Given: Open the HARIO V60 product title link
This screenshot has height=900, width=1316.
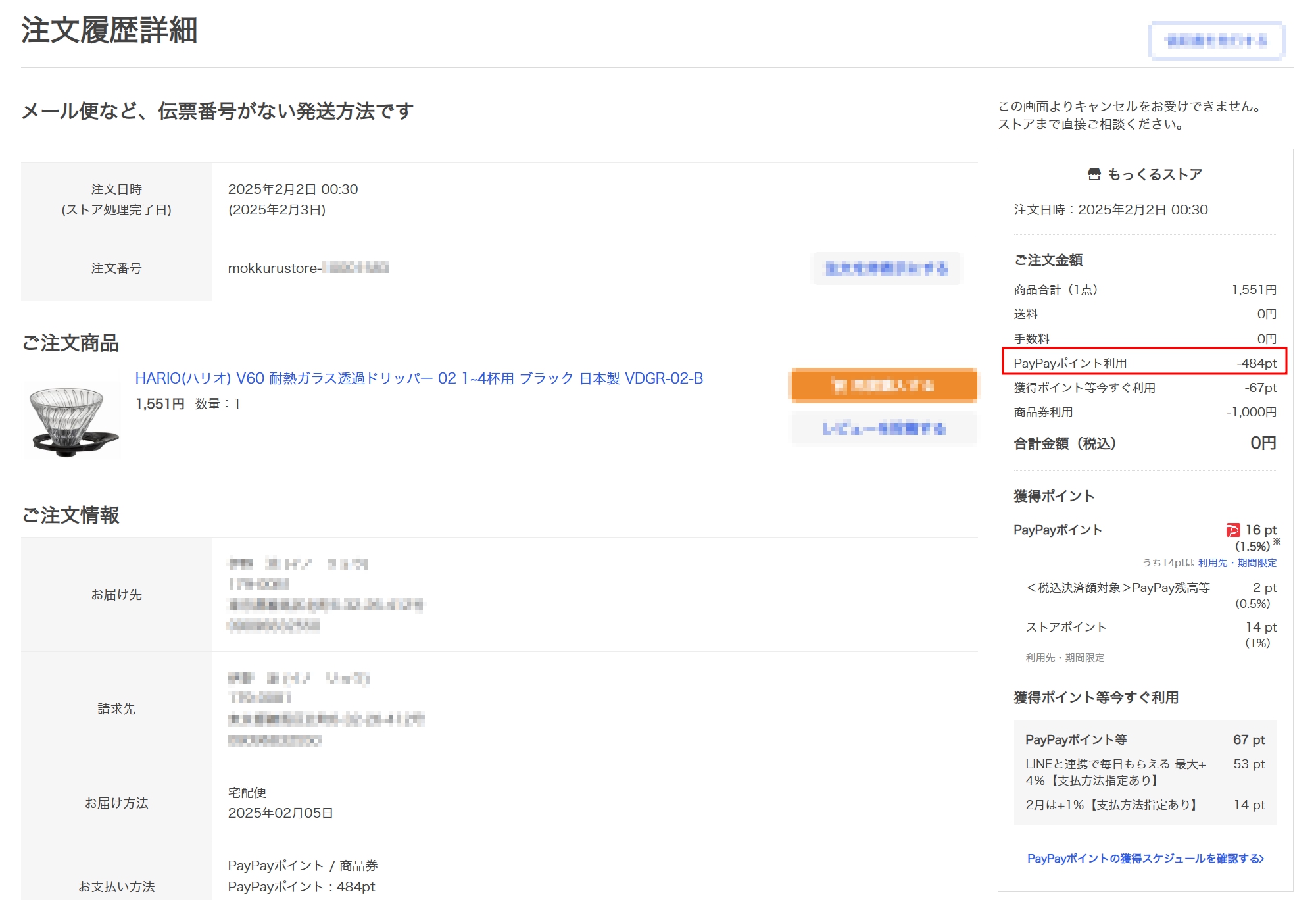Looking at the screenshot, I should point(419,378).
